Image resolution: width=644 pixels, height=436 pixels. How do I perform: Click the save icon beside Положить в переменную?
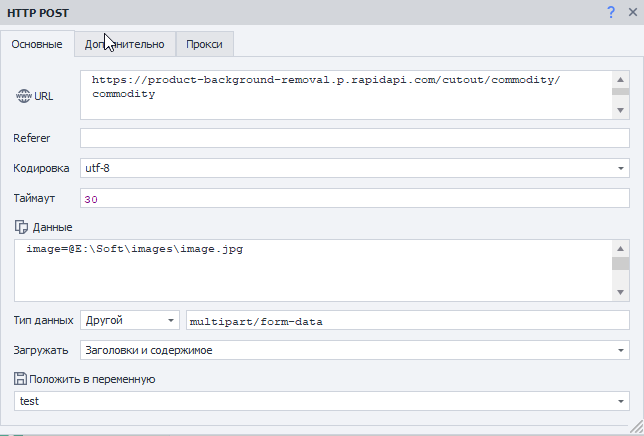(x=21, y=379)
